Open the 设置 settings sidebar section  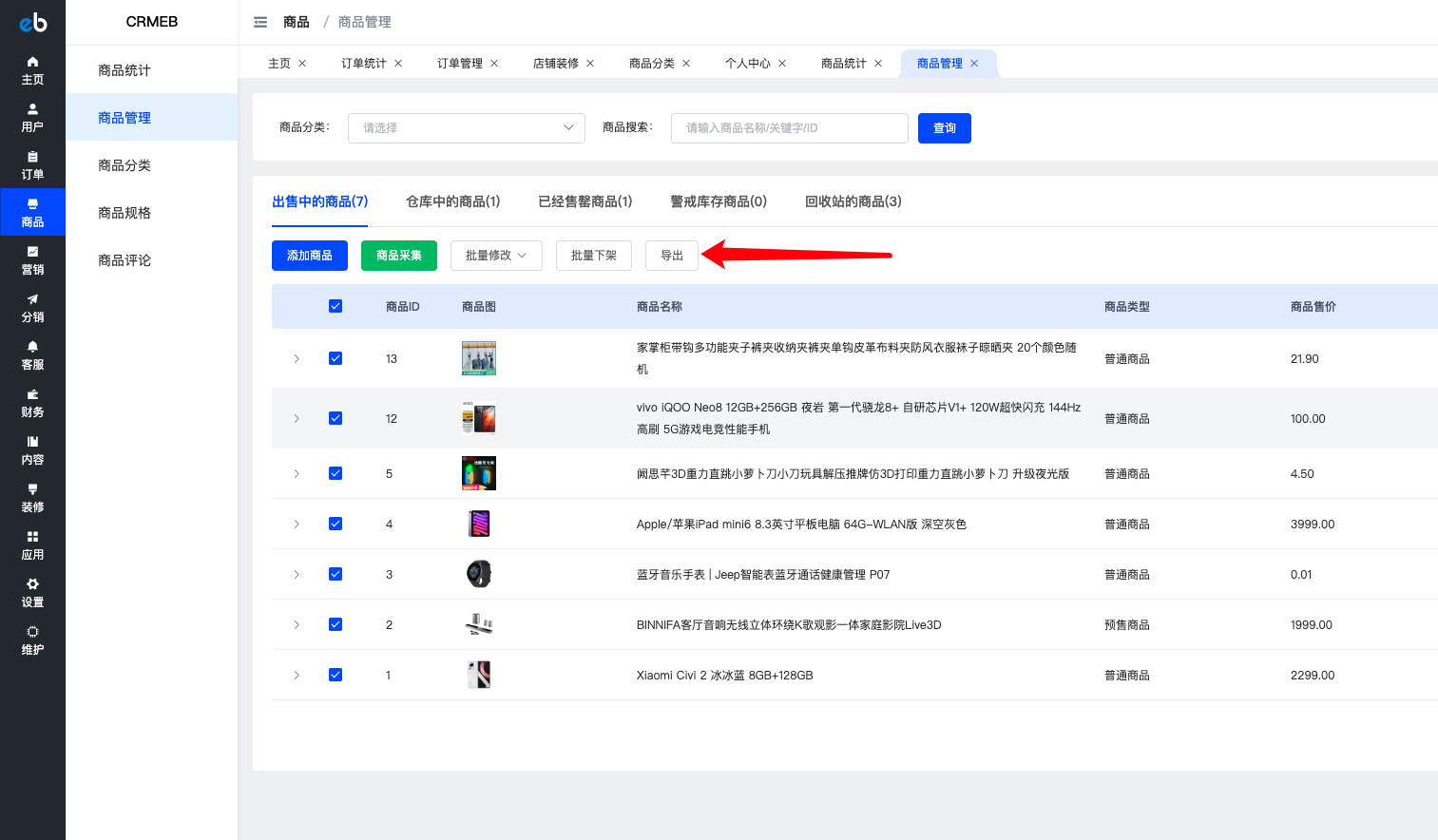tap(32, 593)
